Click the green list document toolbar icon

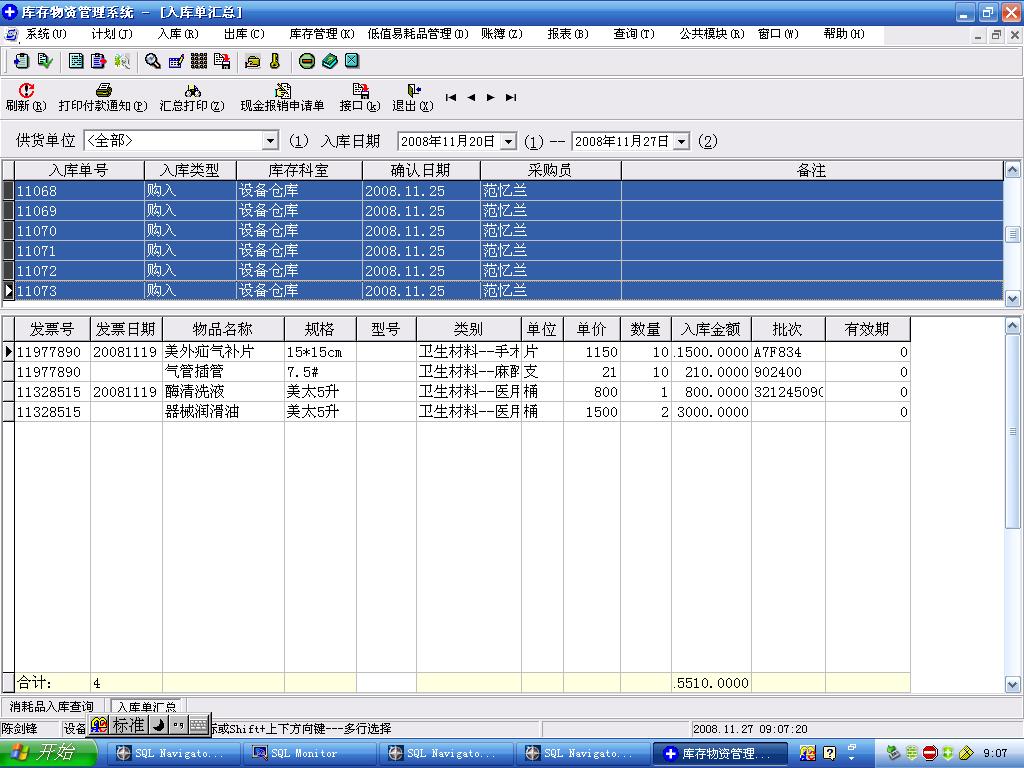(x=76, y=61)
